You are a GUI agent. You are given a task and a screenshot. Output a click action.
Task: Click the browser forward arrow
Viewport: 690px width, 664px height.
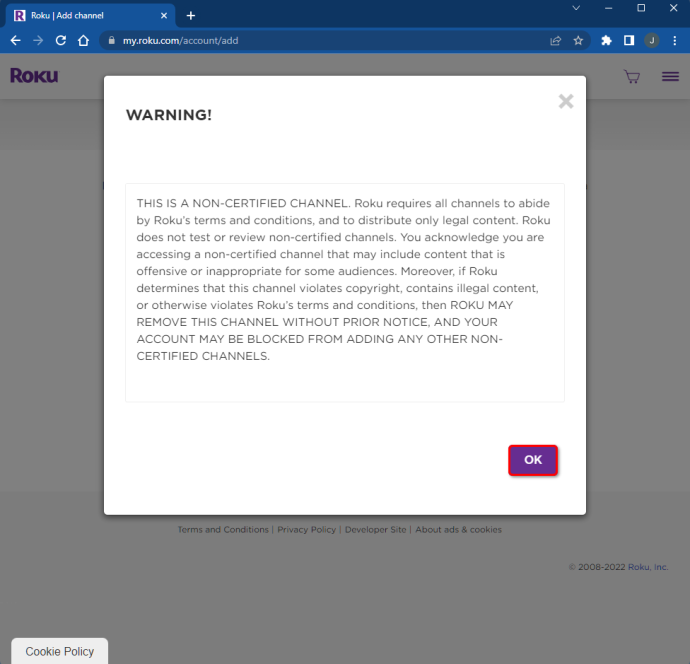[38, 40]
